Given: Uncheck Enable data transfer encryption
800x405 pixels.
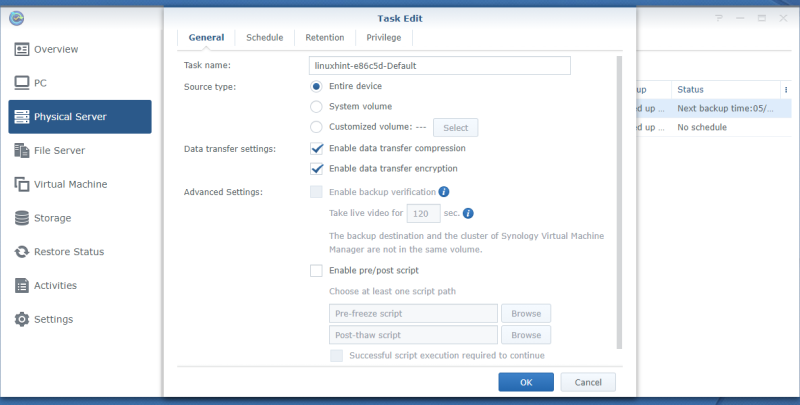Looking at the screenshot, I should pyautogui.click(x=316, y=169).
